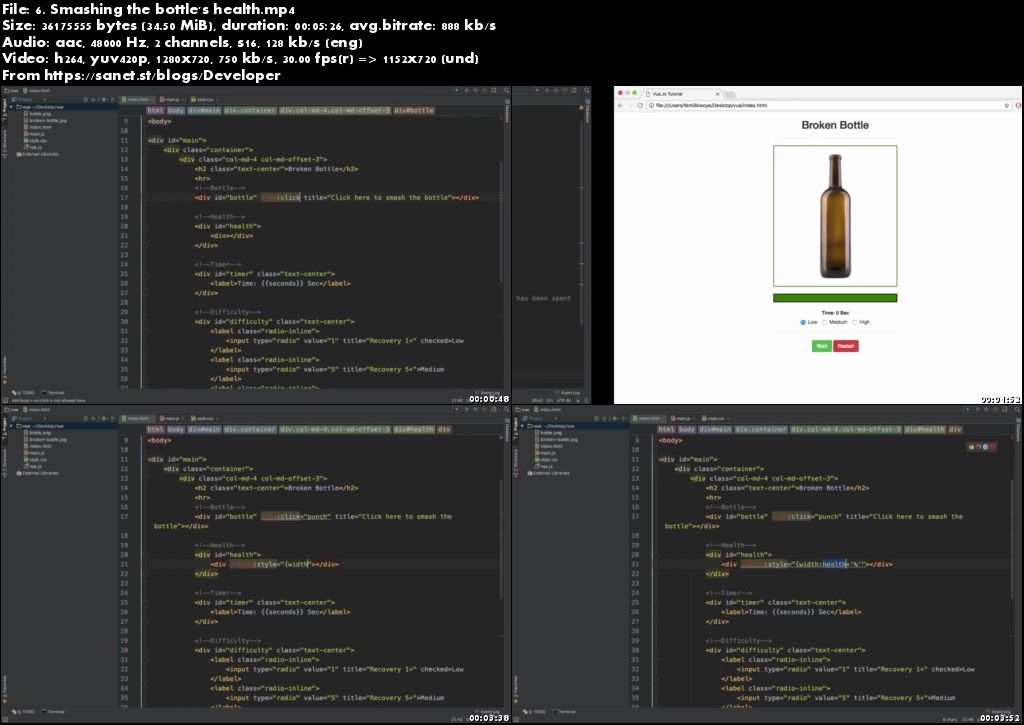
Task: Click div.container breadcrumb in 00:03:52 frame
Action: pyautogui.click(x=761, y=429)
